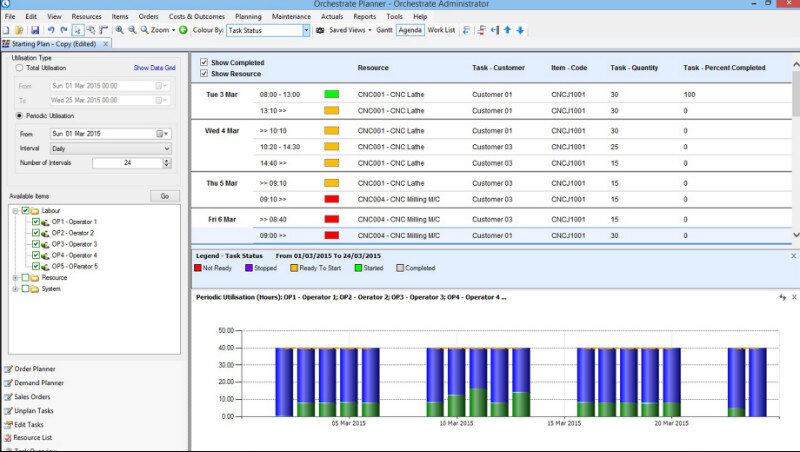Uncheck the Show Completed checkbox
Image resolution: width=800 pixels, height=452 pixels.
tap(204, 63)
